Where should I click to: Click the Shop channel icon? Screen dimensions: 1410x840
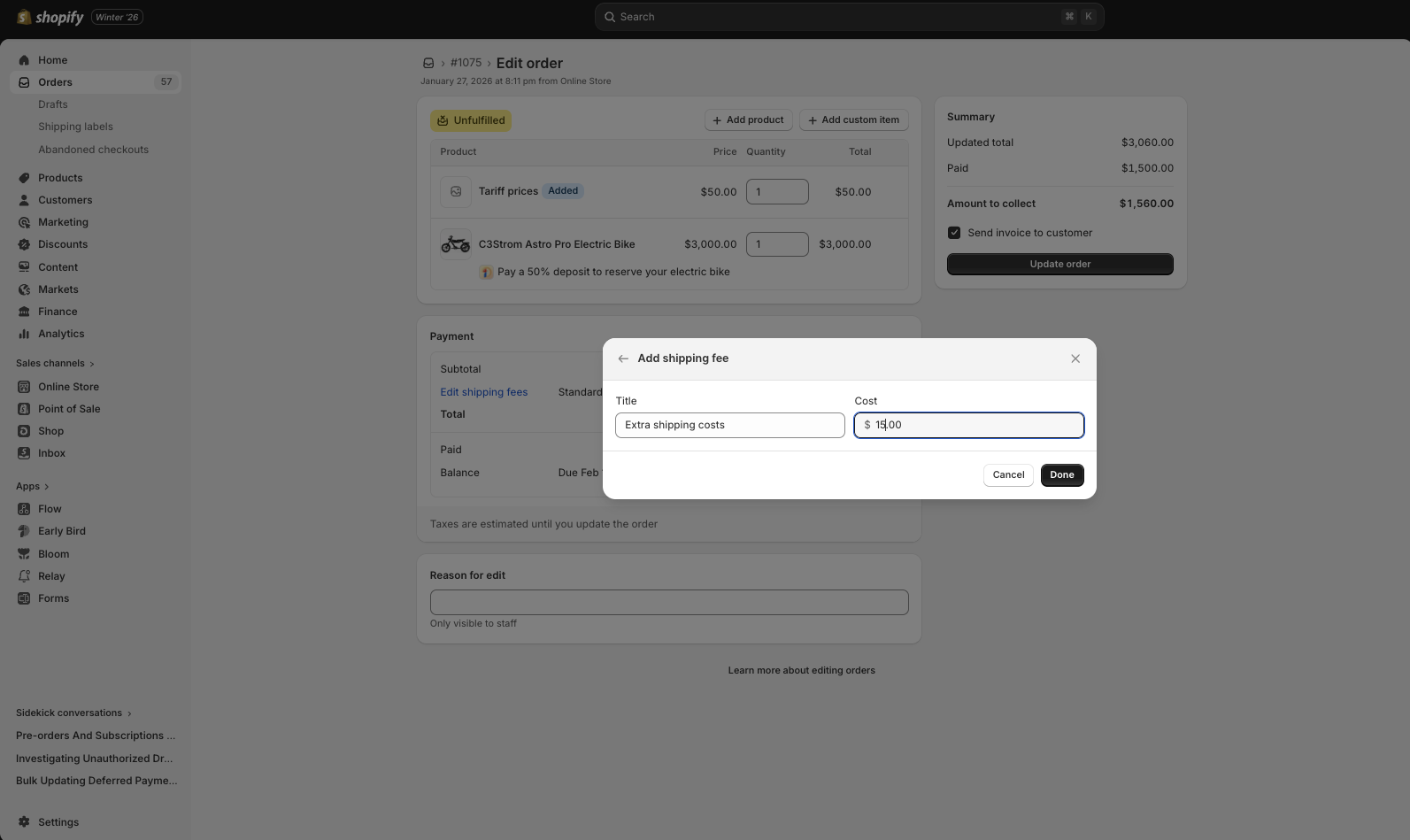point(24,431)
